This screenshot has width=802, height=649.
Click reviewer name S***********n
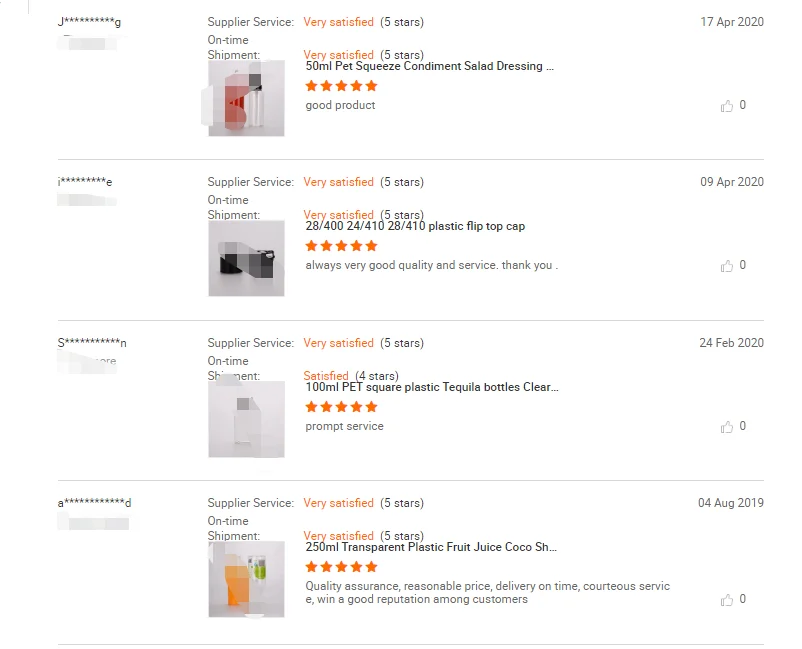92,343
